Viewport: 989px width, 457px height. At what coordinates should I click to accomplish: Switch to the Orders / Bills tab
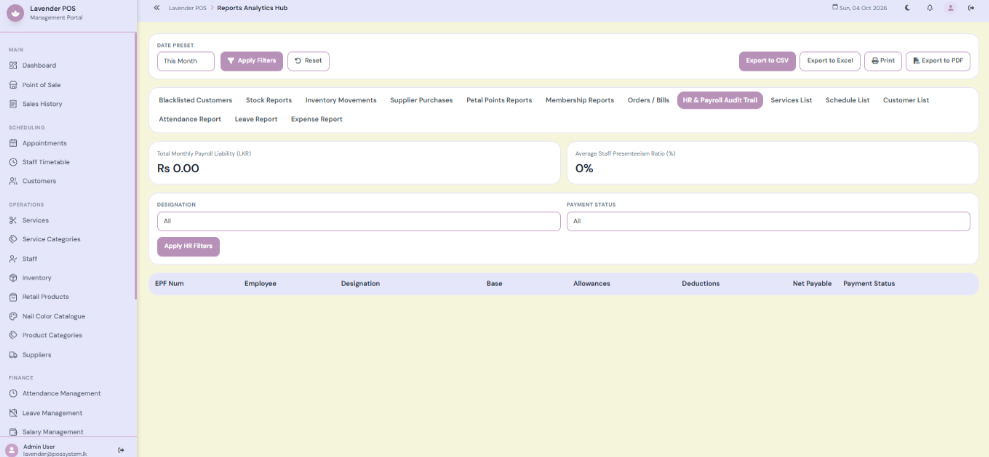[x=648, y=100]
